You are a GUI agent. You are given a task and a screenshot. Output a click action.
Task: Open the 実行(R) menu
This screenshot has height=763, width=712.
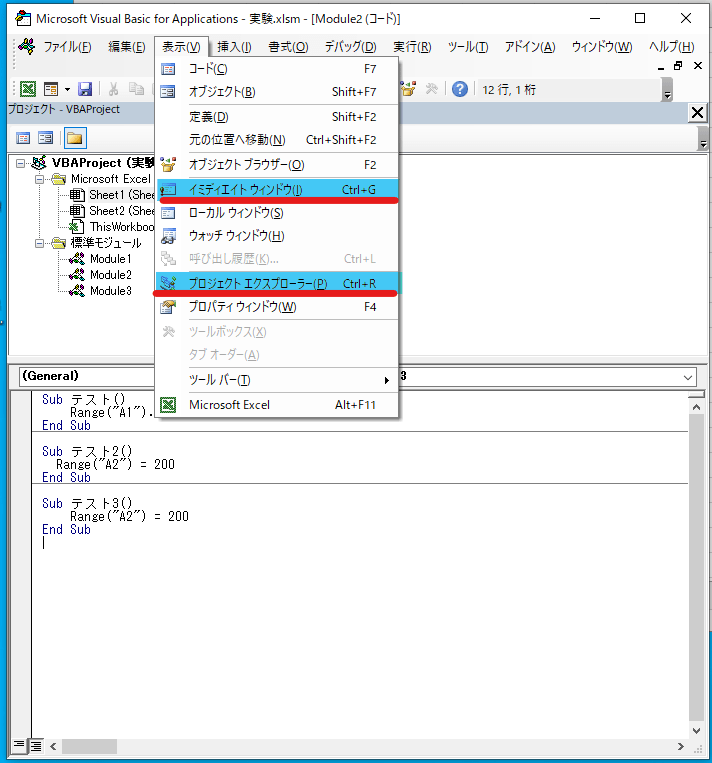(x=412, y=47)
